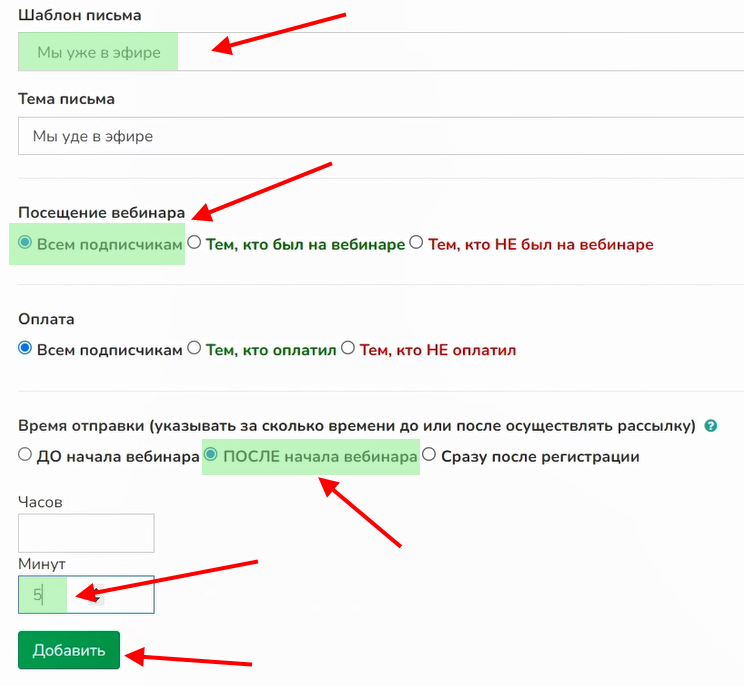The height and width of the screenshot is (686, 744).
Task: Click the help icon beside Время отправки
Action: (711, 426)
